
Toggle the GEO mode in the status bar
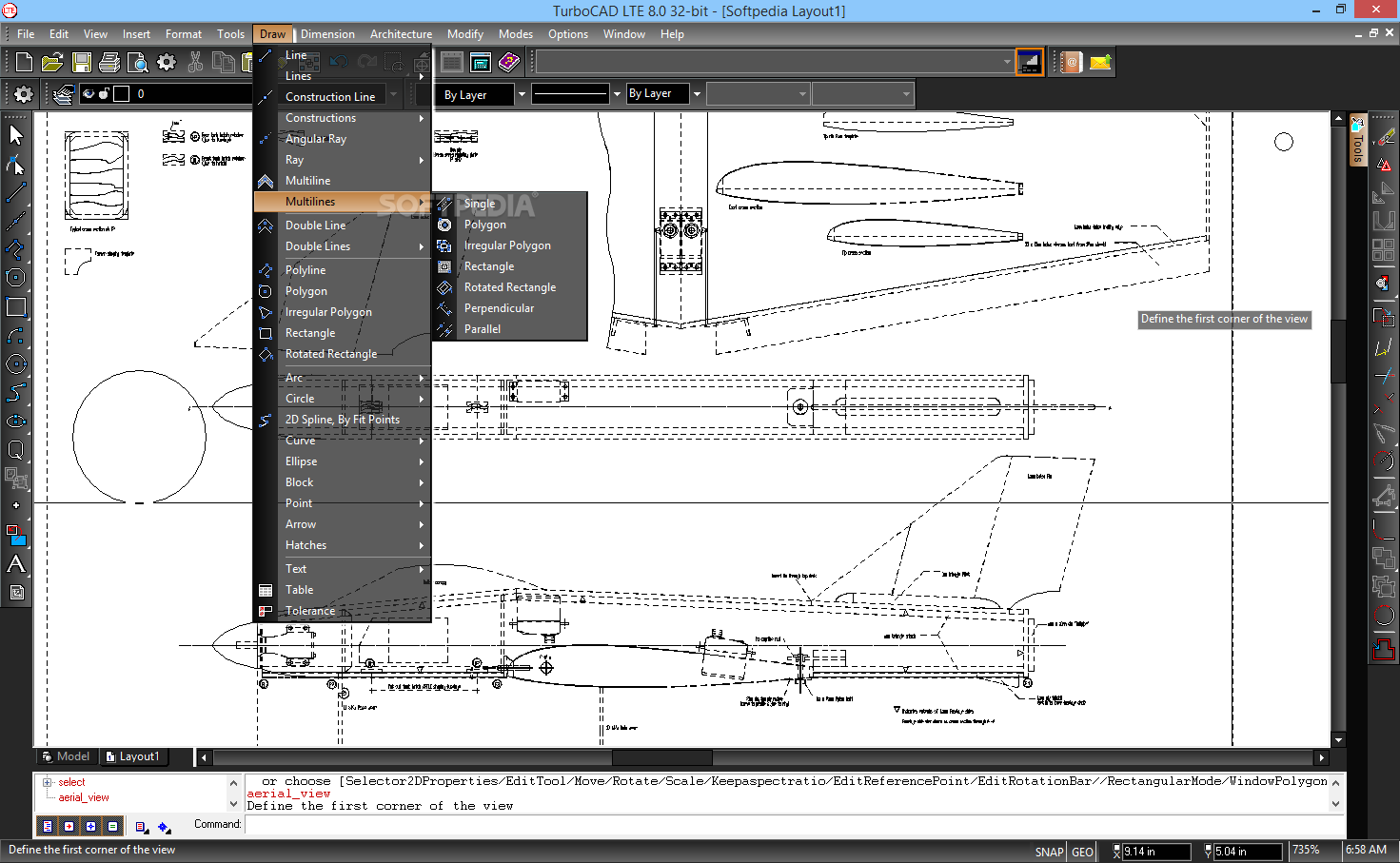tap(1082, 852)
